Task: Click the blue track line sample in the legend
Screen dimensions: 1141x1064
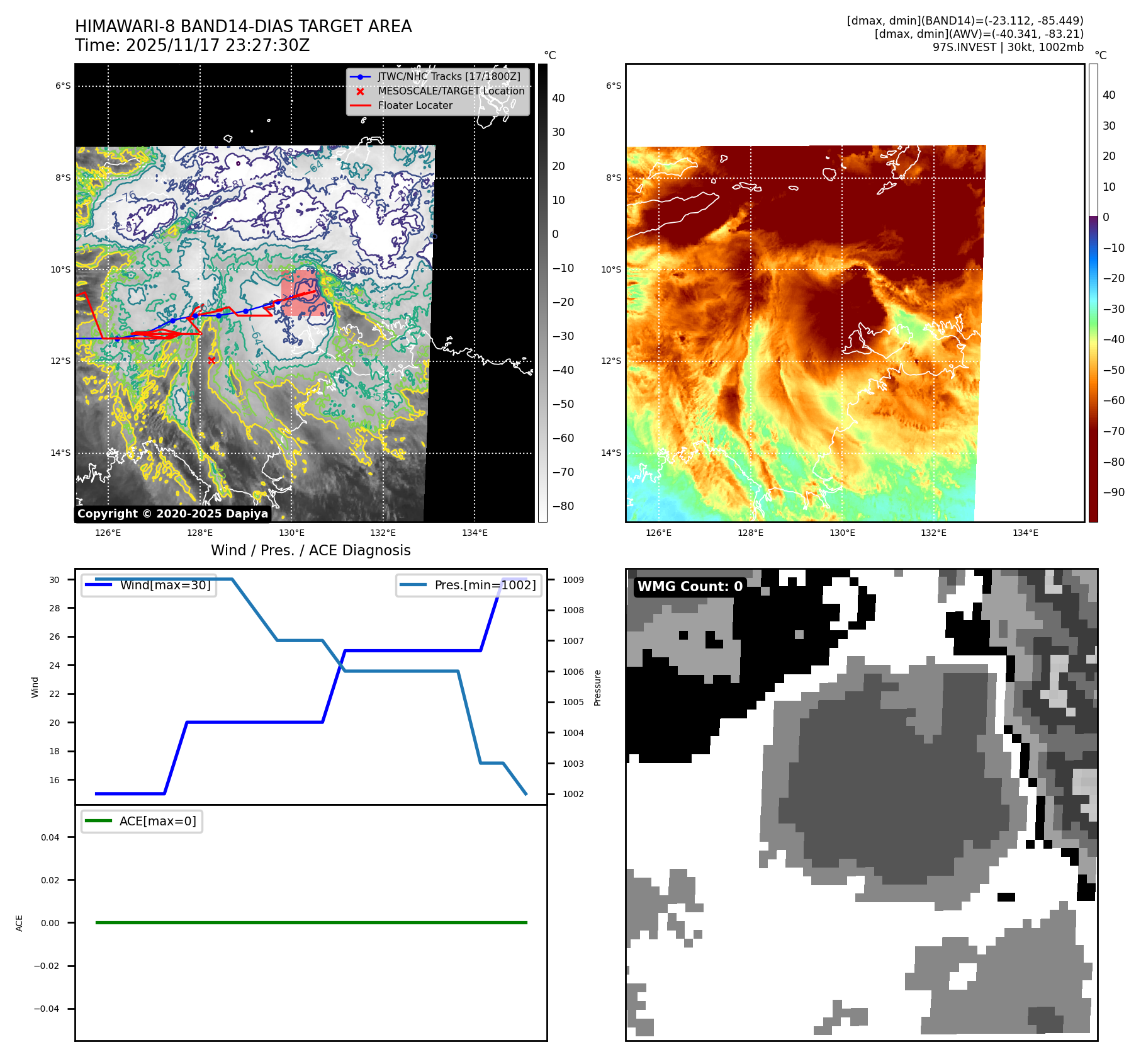Action: 360,77
